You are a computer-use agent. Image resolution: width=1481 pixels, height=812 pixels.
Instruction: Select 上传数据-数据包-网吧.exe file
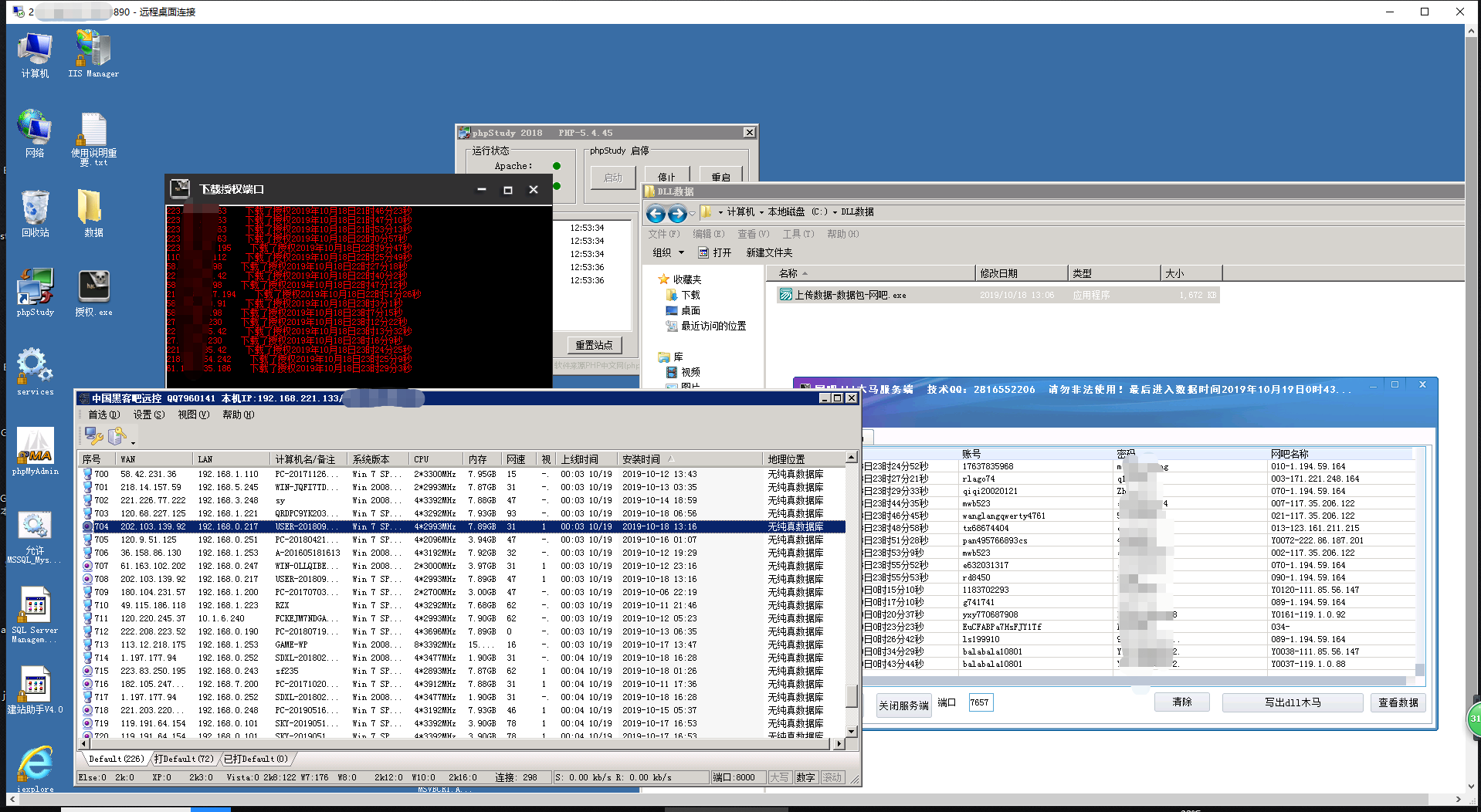(x=998, y=295)
